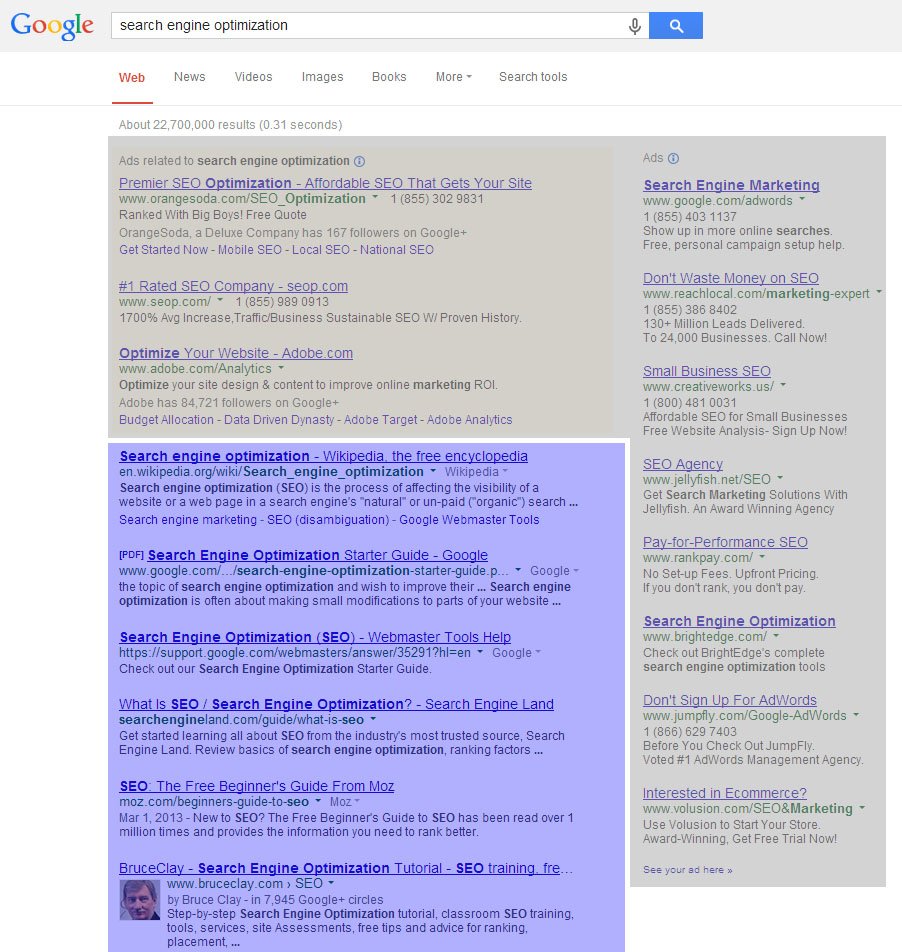Open the Videos tab

pos(253,77)
